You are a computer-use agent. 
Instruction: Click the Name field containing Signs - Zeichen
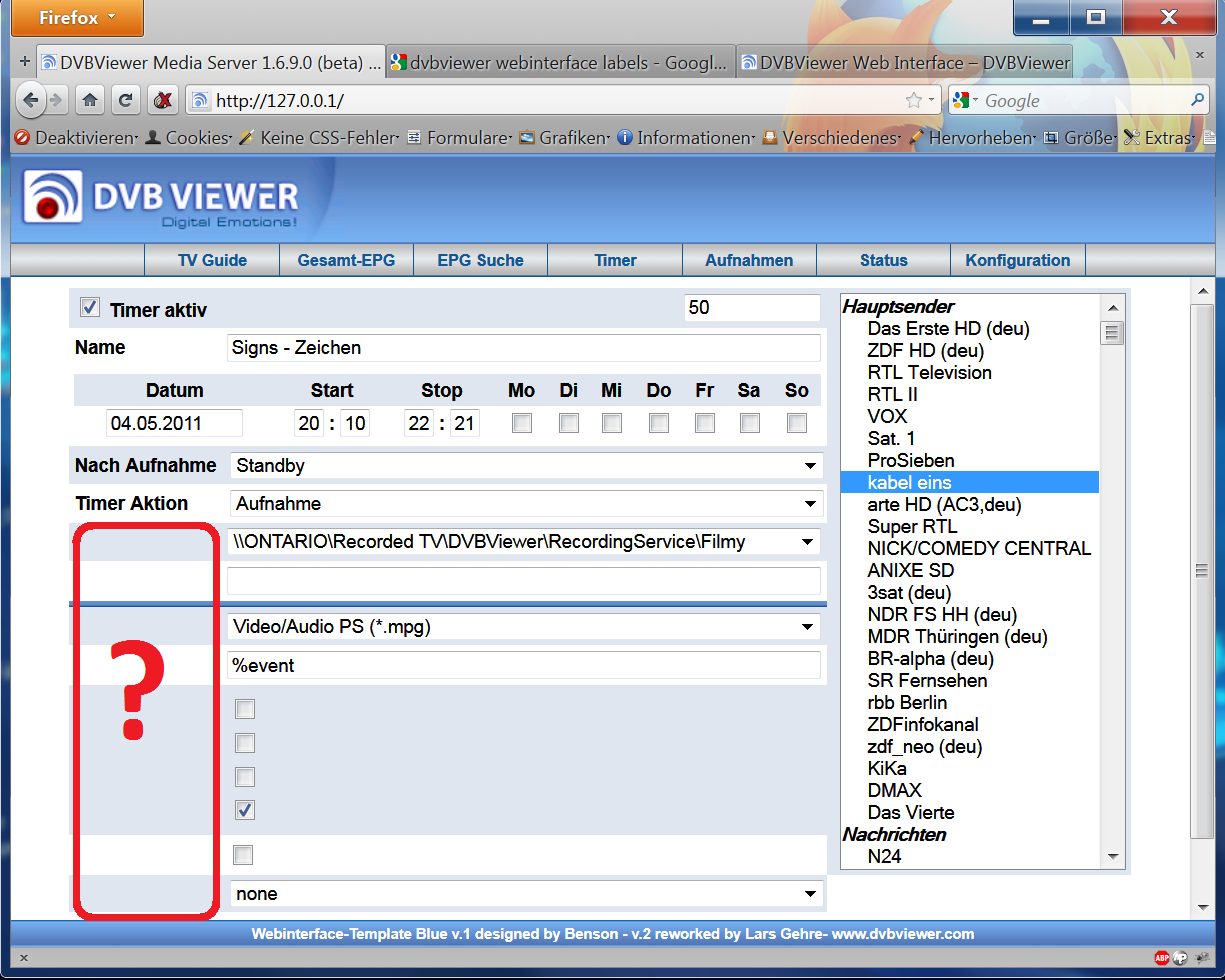click(523, 348)
